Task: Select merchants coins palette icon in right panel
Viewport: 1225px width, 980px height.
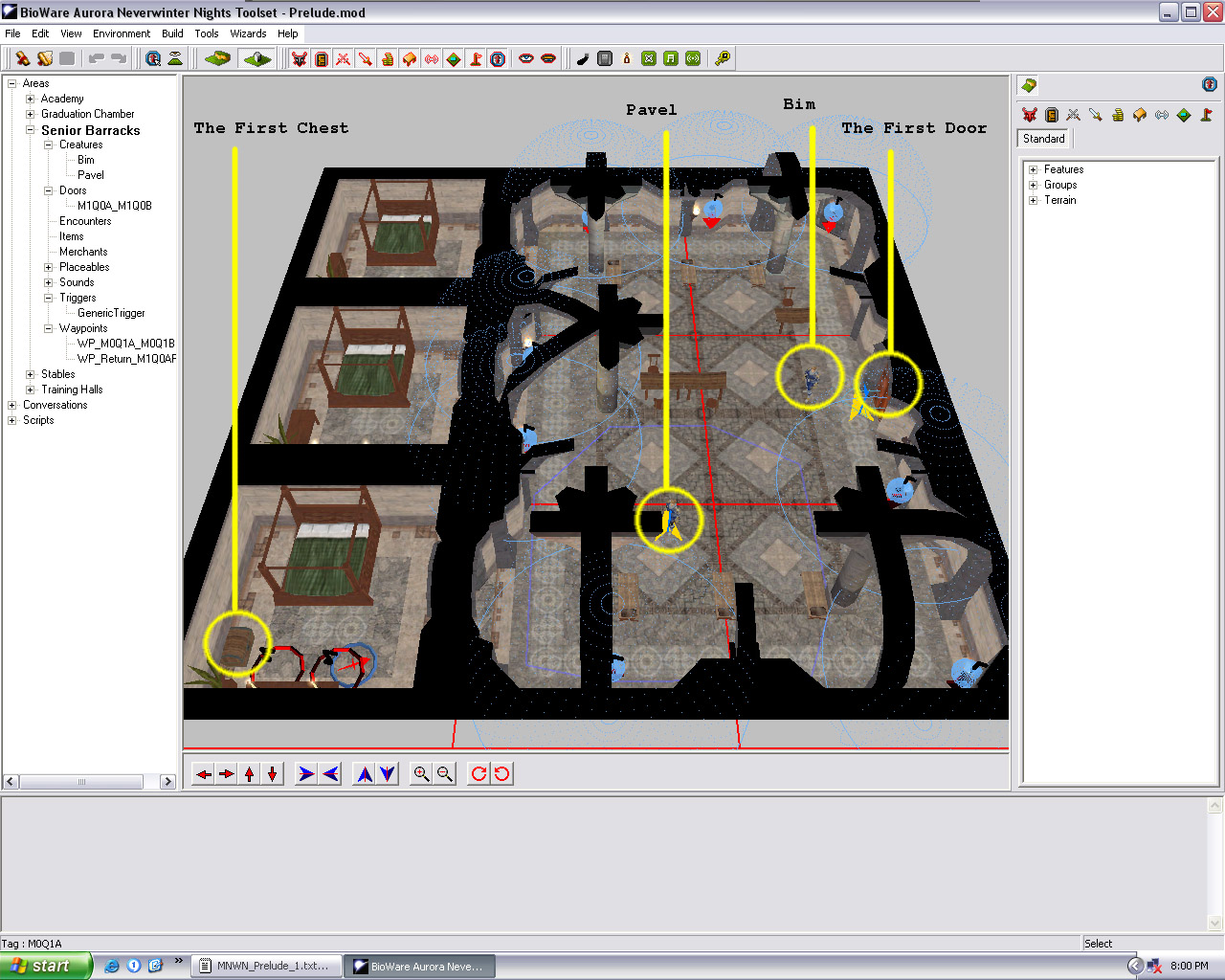Action: [1118, 115]
